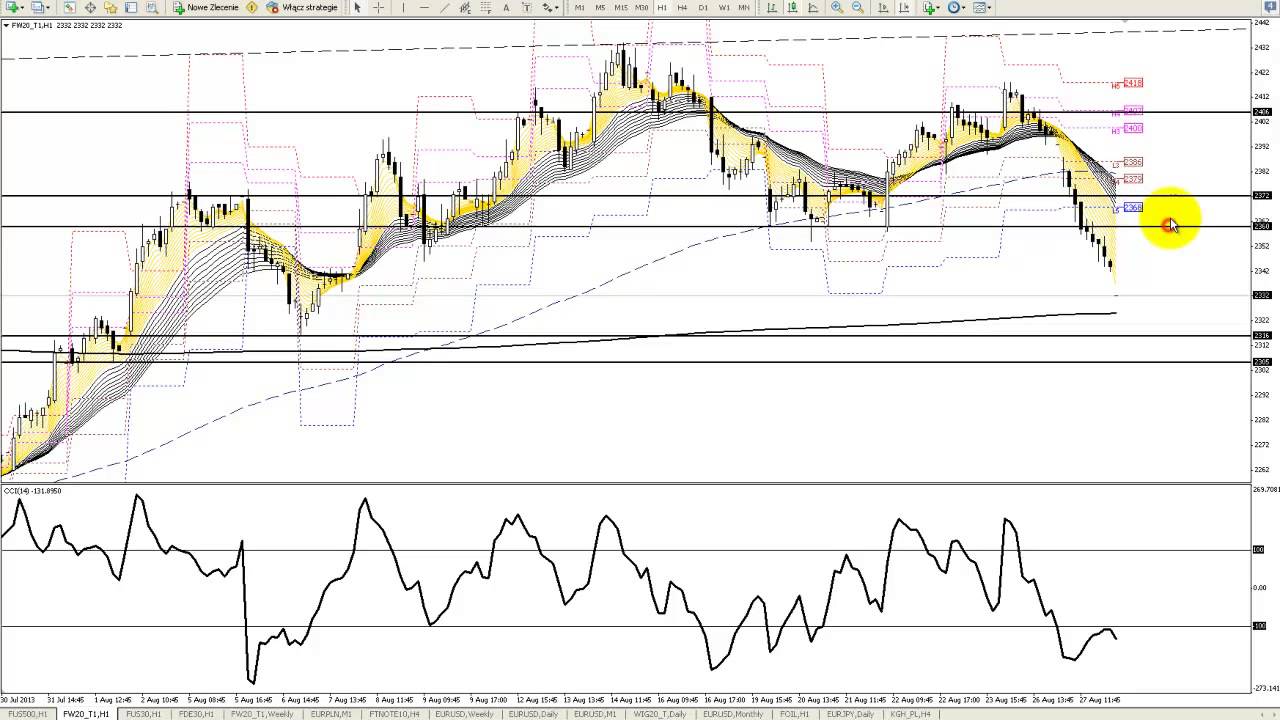The height and width of the screenshot is (720, 1280).
Task: Select the horizontal line tool
Action: (x=424, y=7)
